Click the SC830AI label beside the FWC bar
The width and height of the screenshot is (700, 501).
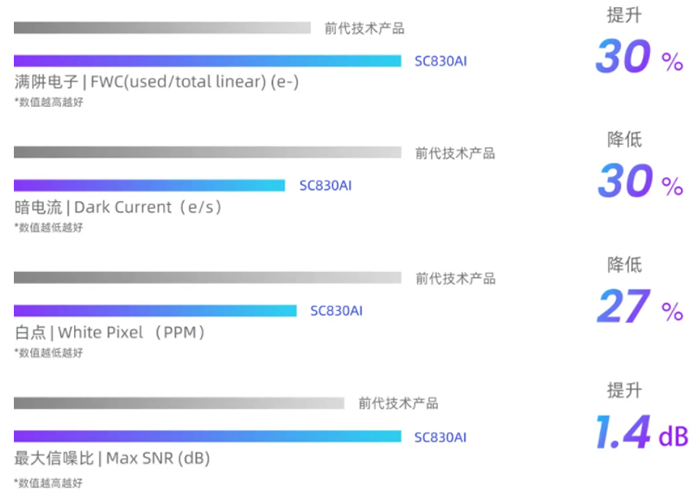pyautogui.click(x=441, y=61)
